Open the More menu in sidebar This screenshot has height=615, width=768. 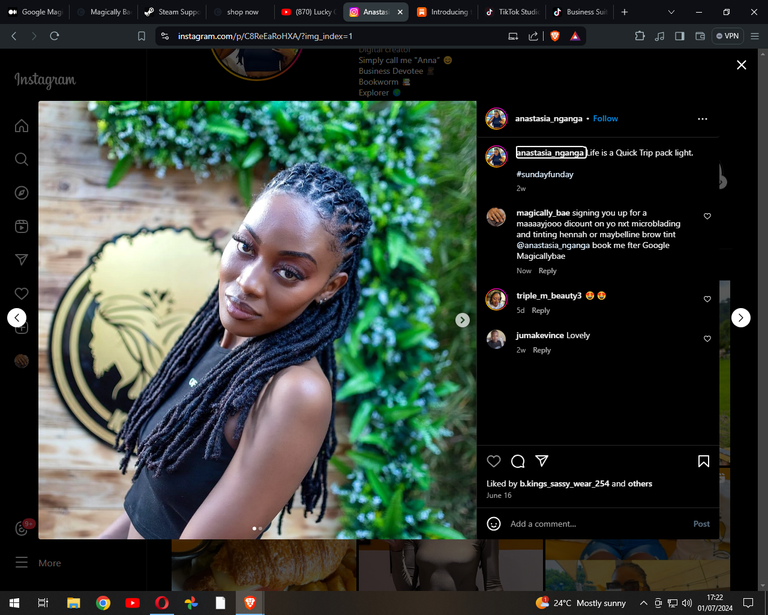pyautogui.click(x=38, y=563)
